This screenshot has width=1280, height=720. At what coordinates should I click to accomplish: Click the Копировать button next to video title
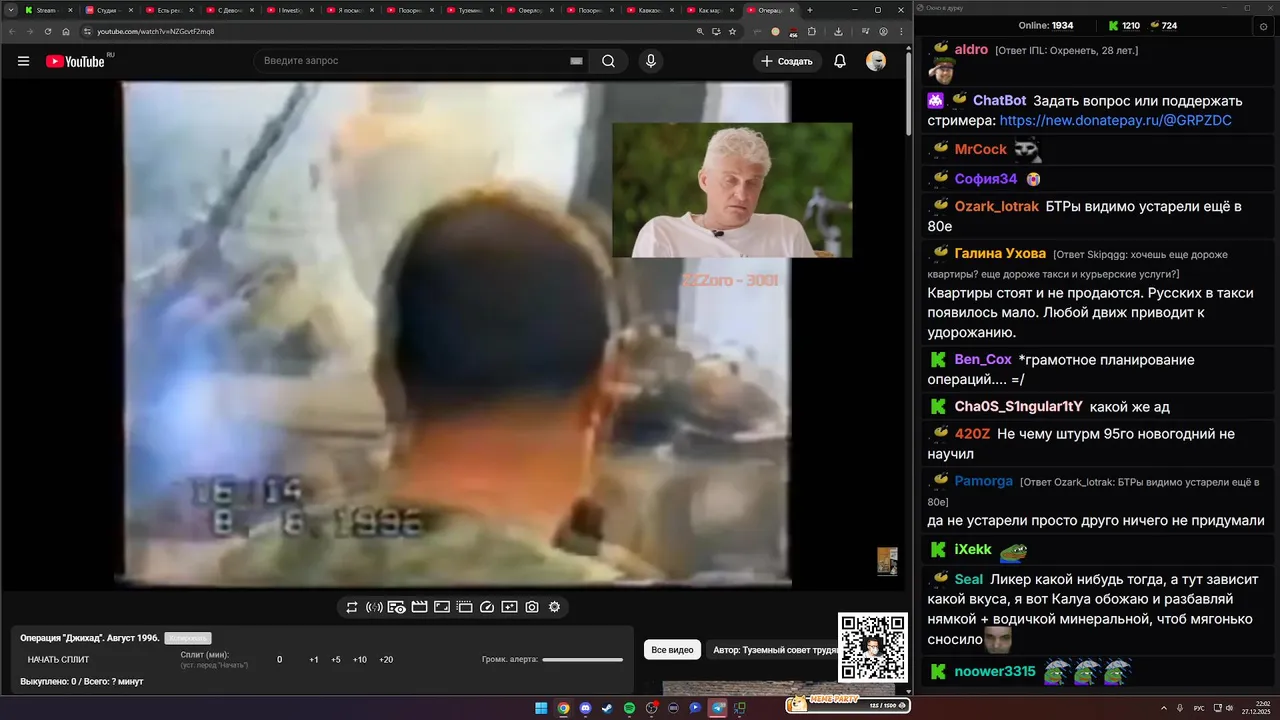tap(188, 638)
